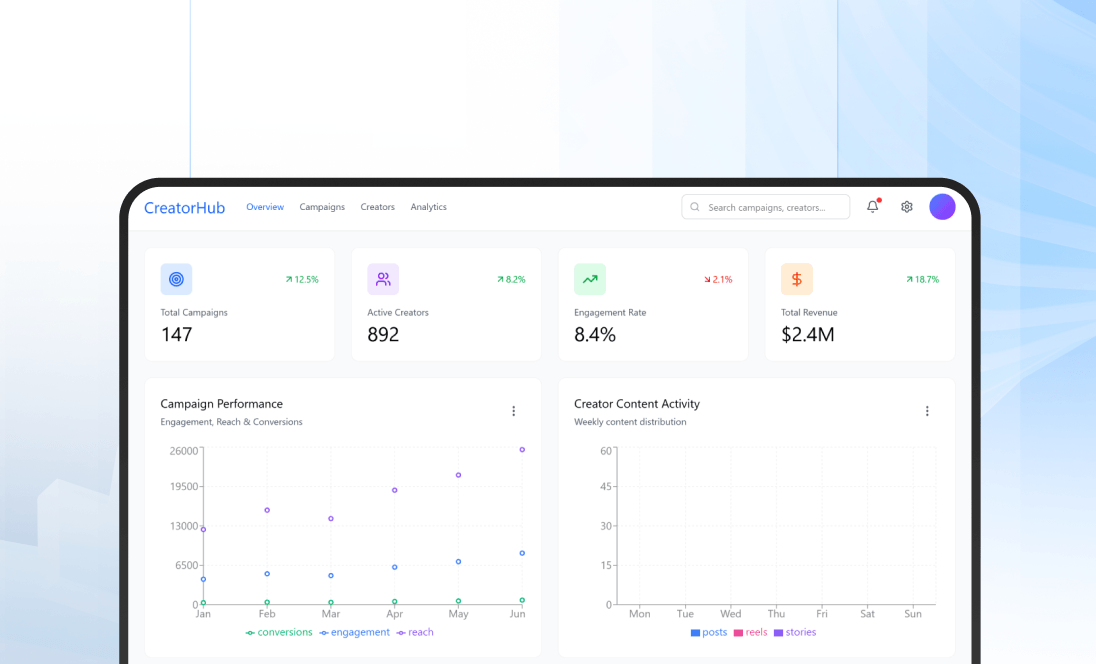Select the Active Creators people icon
This screenshot has width=1096, height=664.
(383, 279)
